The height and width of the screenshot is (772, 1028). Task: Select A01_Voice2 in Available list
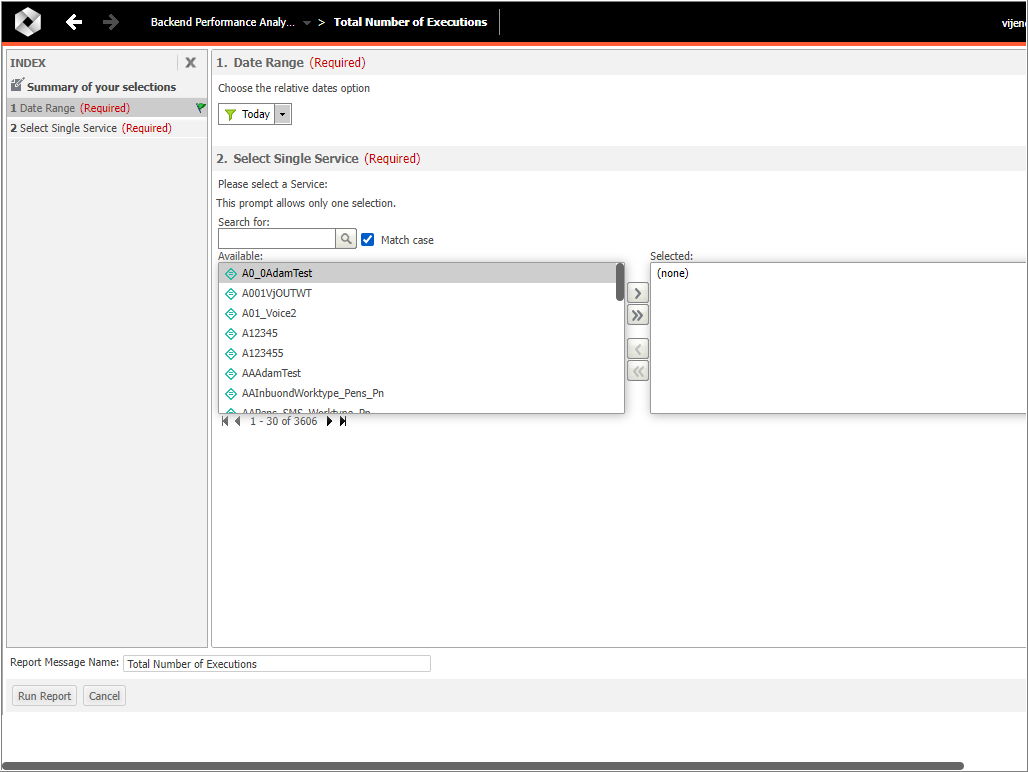pyautogui.click(x=269, y=313)
